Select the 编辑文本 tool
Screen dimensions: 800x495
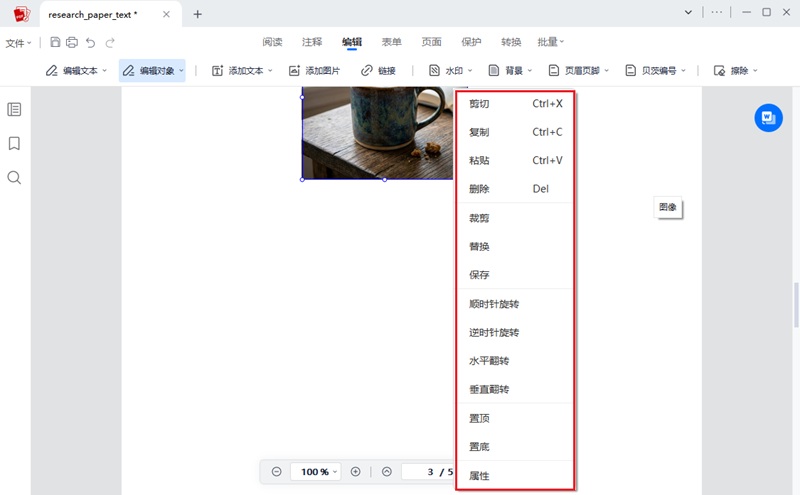[x=71, y=71]
